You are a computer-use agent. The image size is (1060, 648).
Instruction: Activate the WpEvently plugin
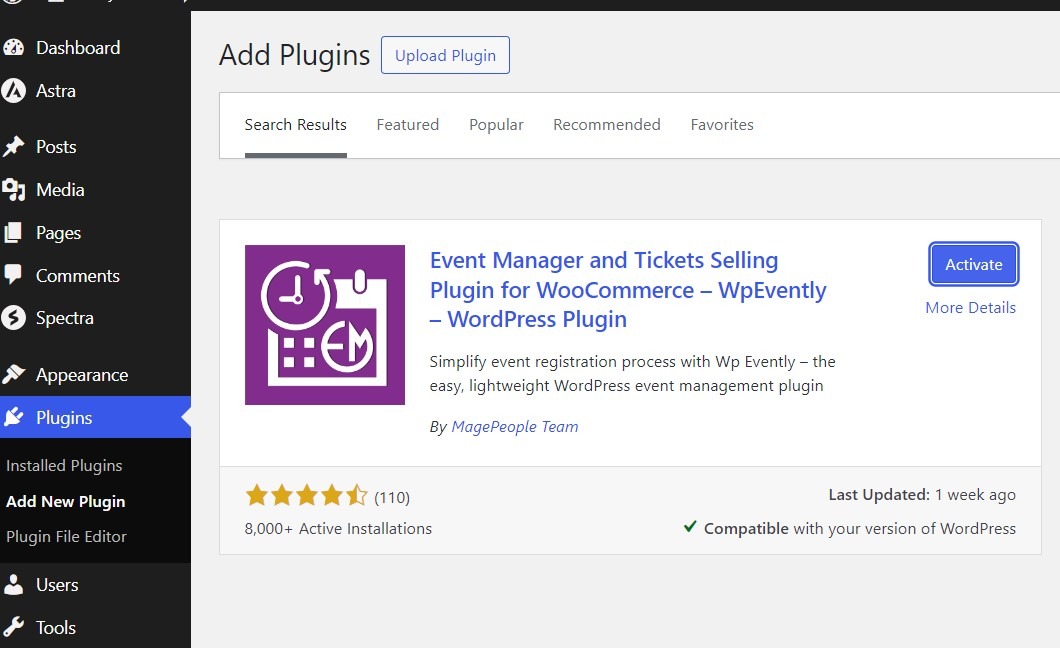pos(973,265)
